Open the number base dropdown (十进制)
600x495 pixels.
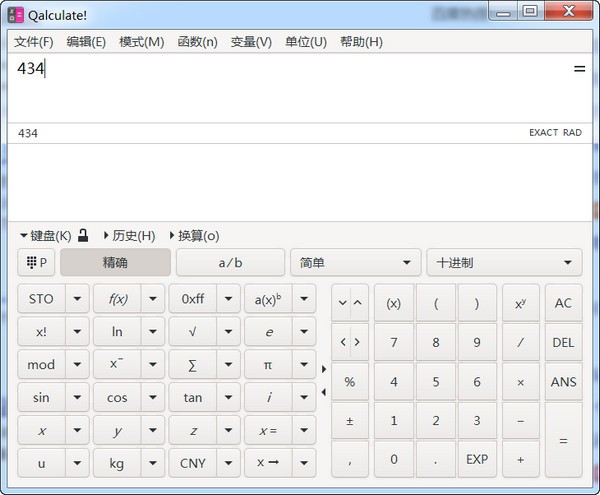[504, 263]
